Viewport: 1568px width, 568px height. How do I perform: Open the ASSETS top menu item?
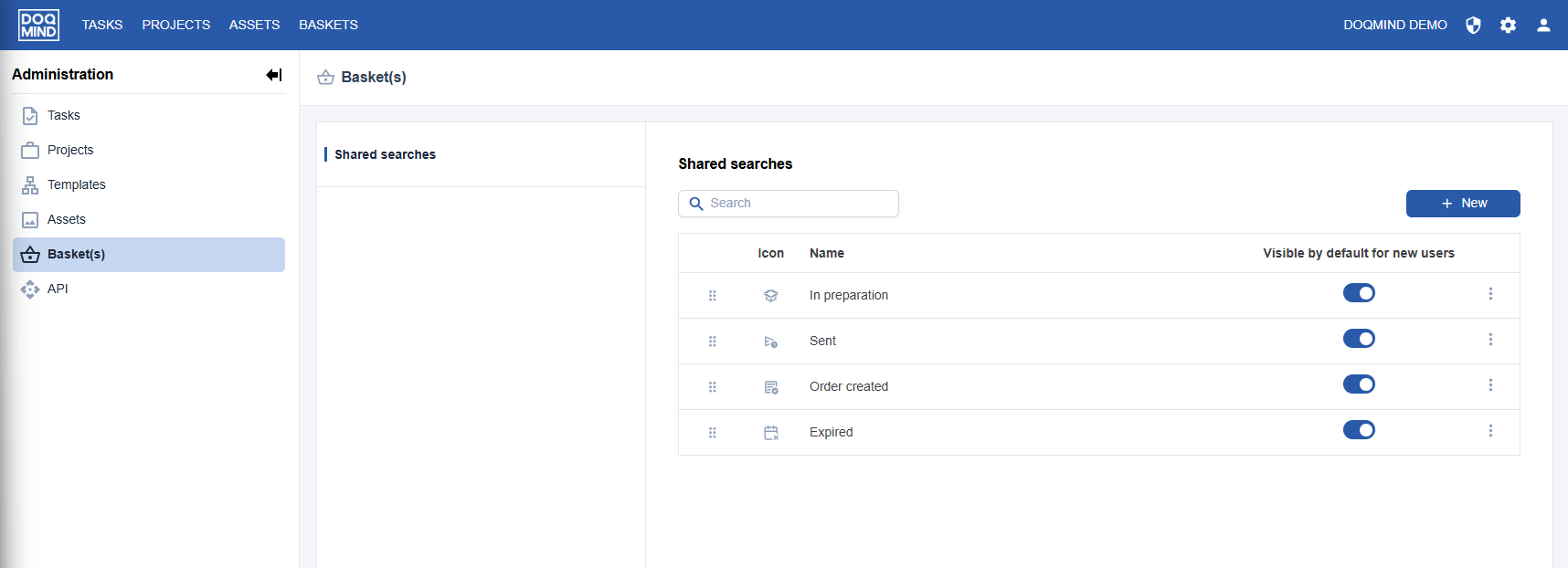tap(254, 25)
